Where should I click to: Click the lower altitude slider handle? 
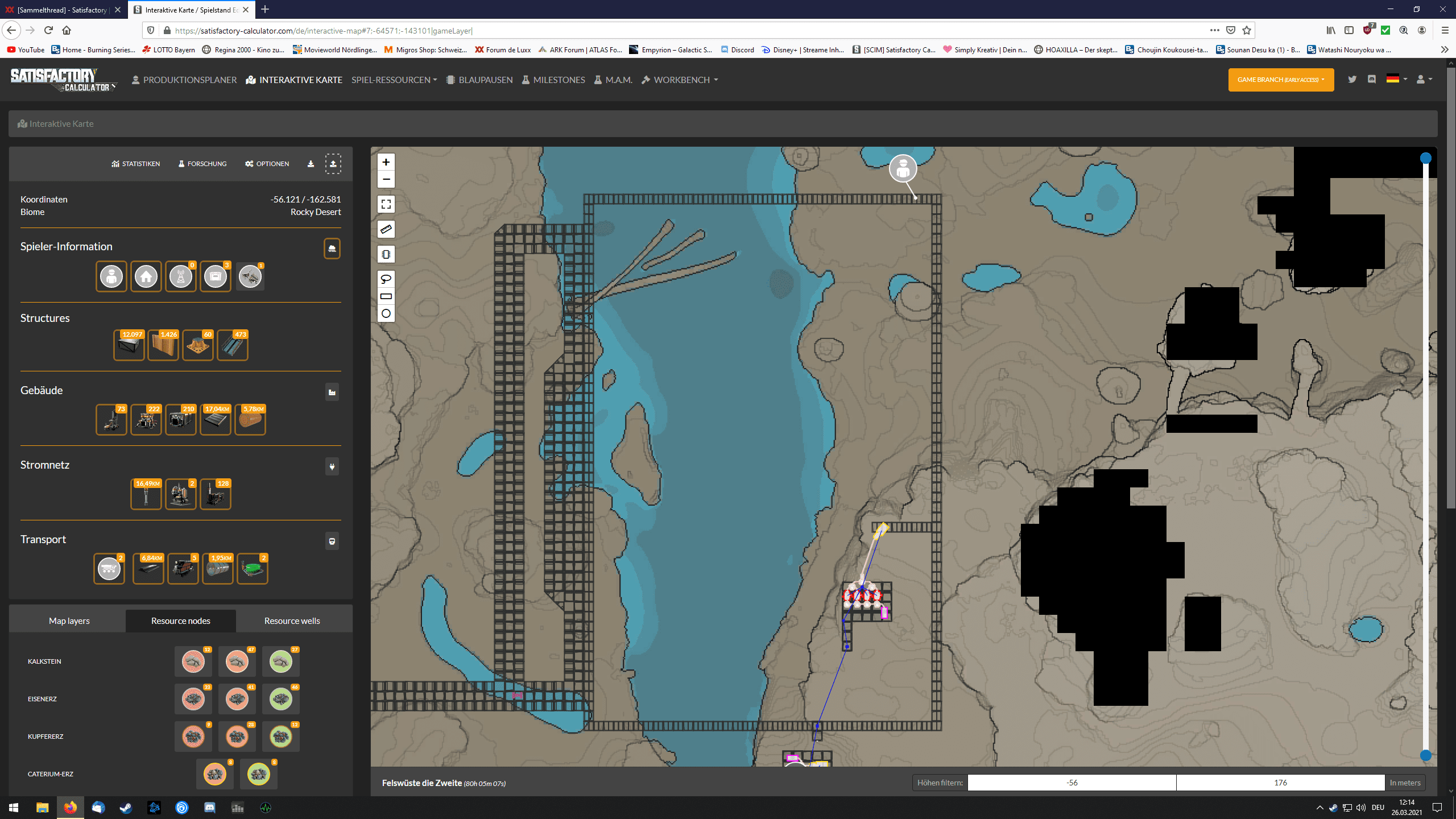pyautogui.click(x=1425, y=755)
